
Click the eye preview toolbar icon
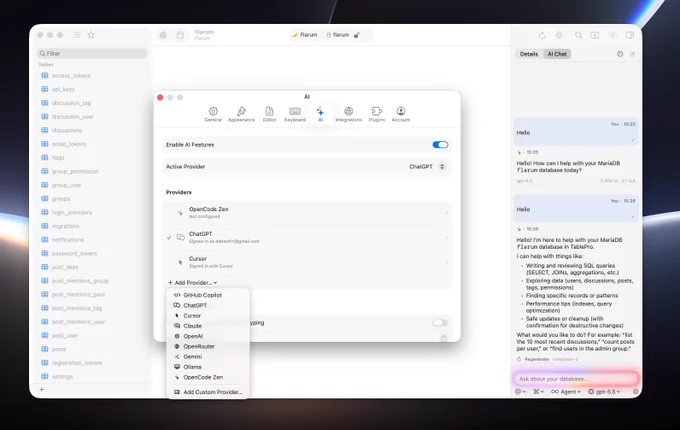point(612,36)
